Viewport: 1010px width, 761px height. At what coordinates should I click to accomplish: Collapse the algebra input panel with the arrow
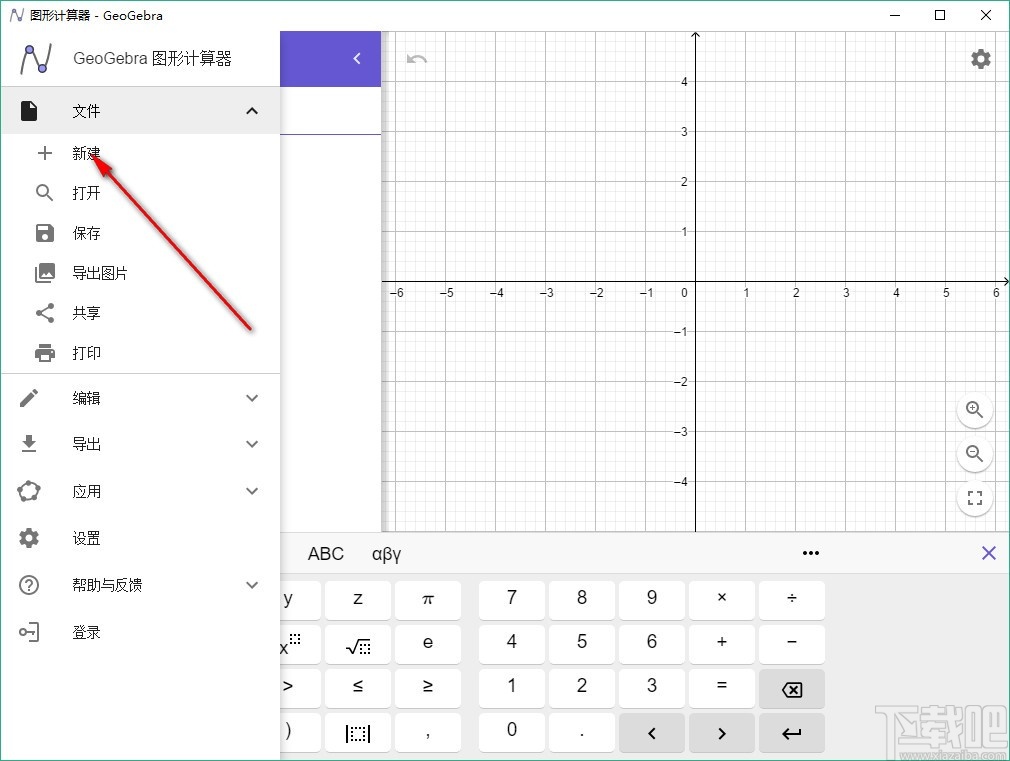(x=357, y=59)
